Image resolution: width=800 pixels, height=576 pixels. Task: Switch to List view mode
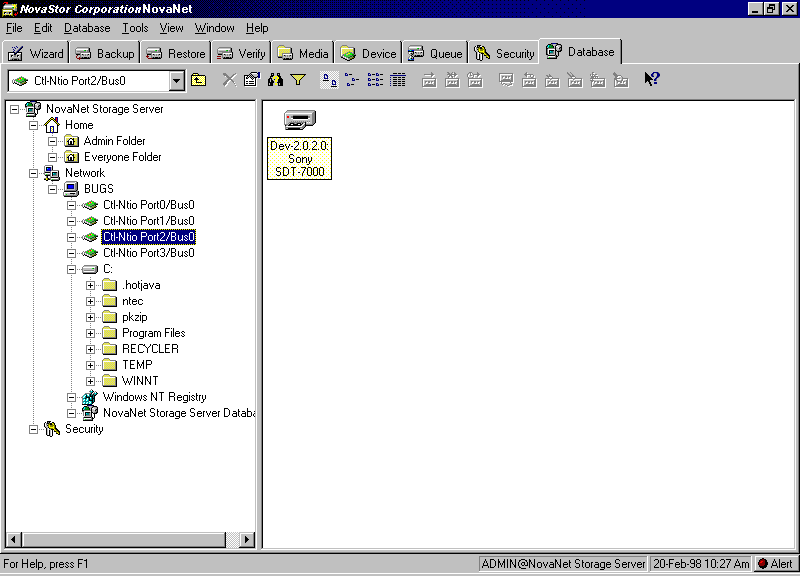(375, 80)
